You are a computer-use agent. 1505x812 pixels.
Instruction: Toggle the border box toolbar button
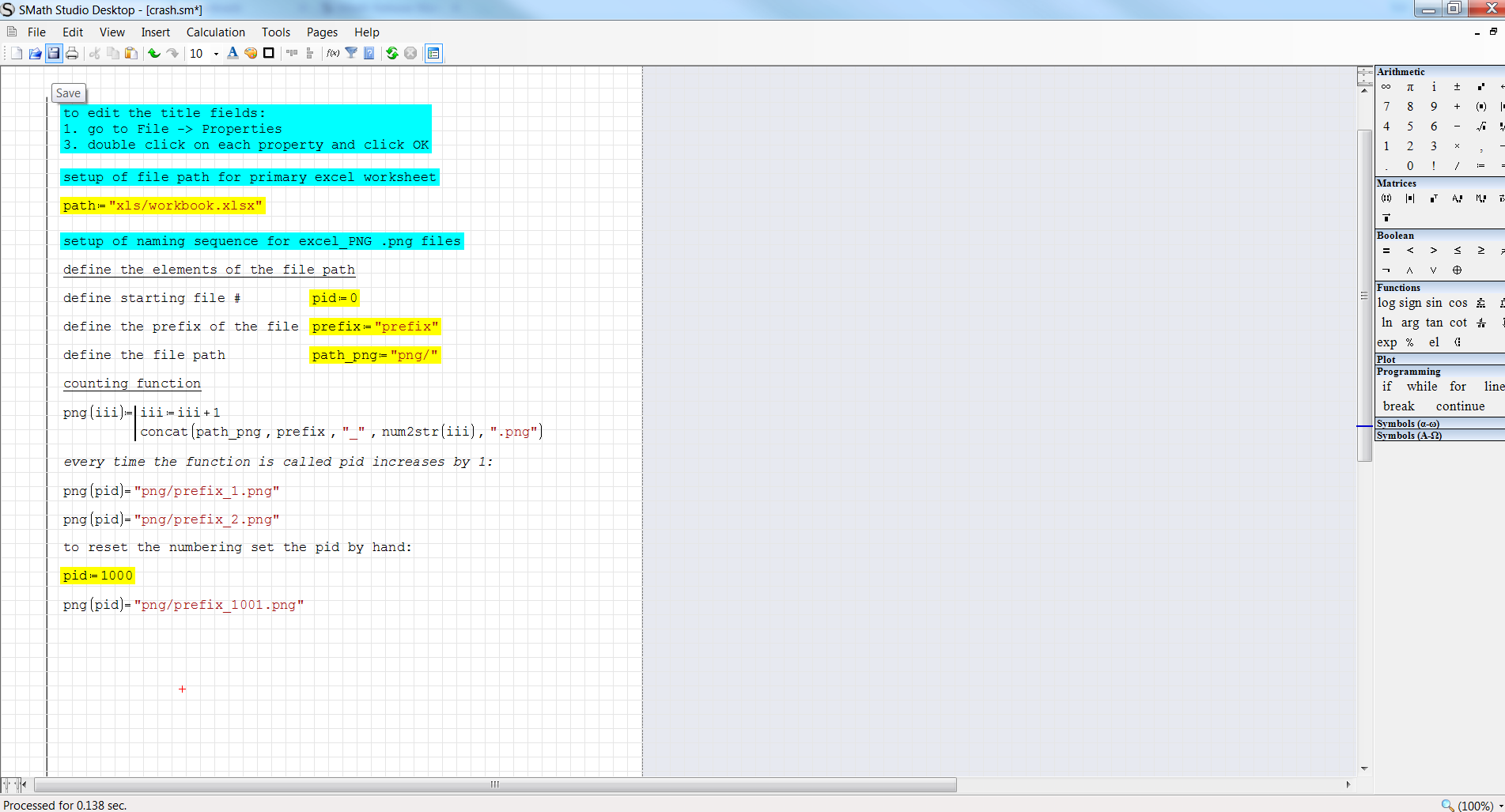coord(269,53)
